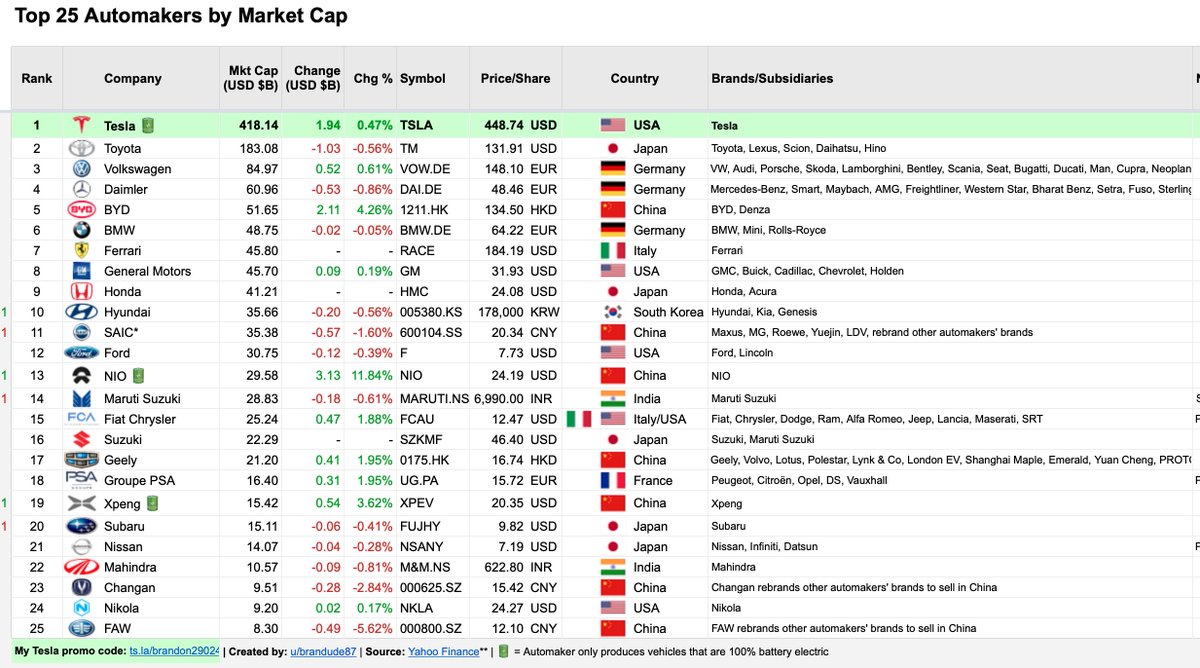This screenshot has width=1200, height=668.
Task: Click the NIO logo icon
Action: tap(81, 375)
